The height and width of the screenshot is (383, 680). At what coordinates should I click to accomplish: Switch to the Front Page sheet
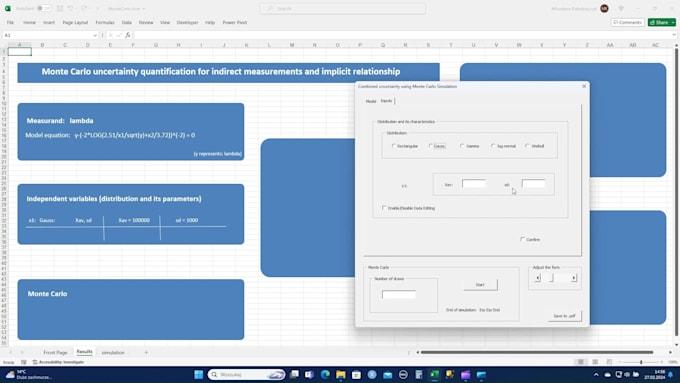coord(56,353)
